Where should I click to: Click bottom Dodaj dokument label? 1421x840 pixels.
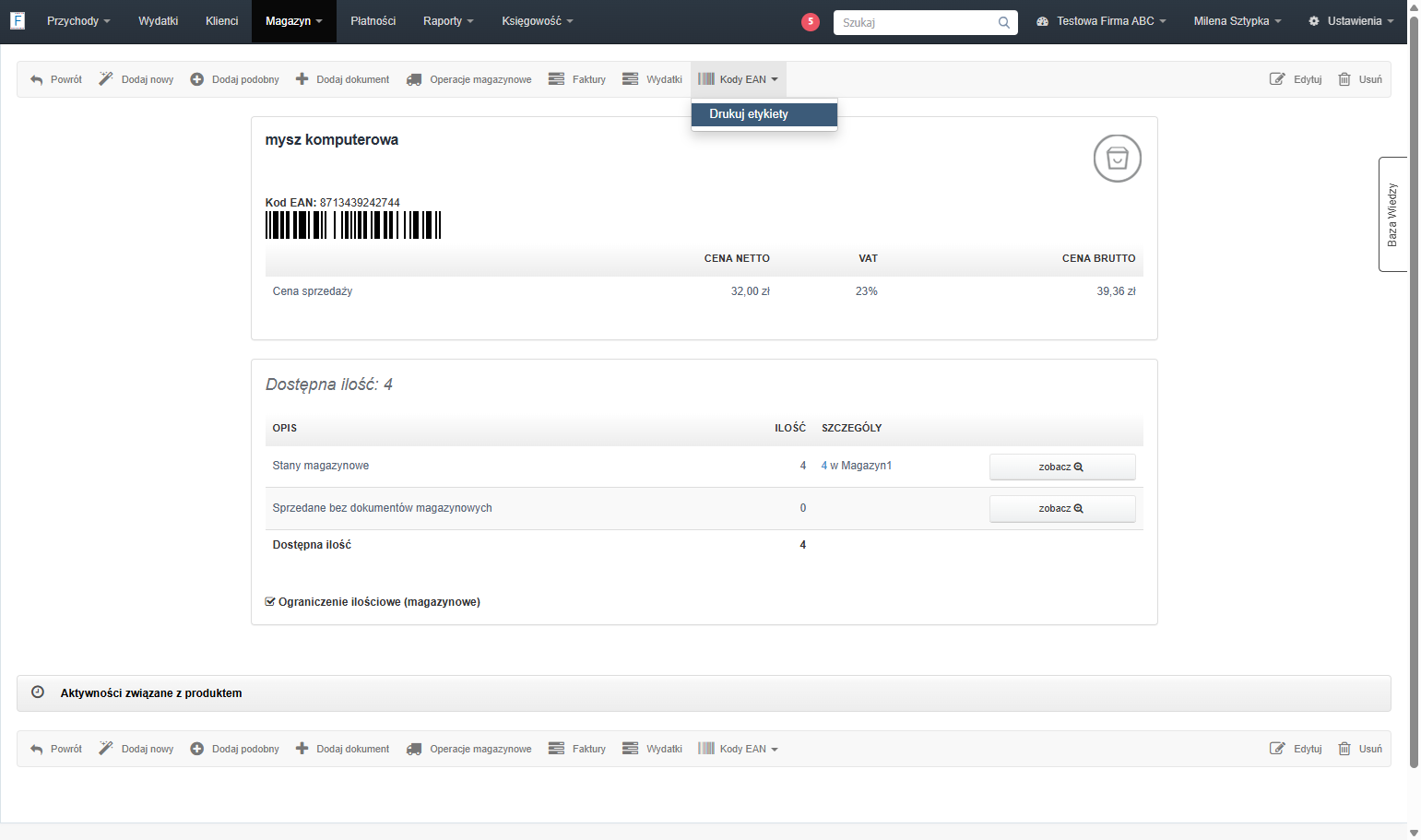coord(353,749)
